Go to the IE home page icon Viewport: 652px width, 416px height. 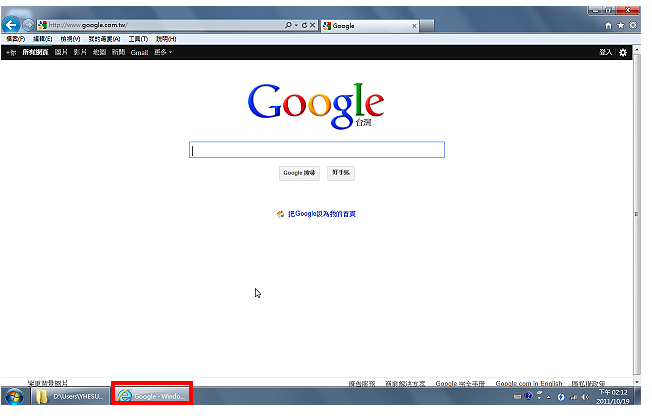(x=608, y=25)
